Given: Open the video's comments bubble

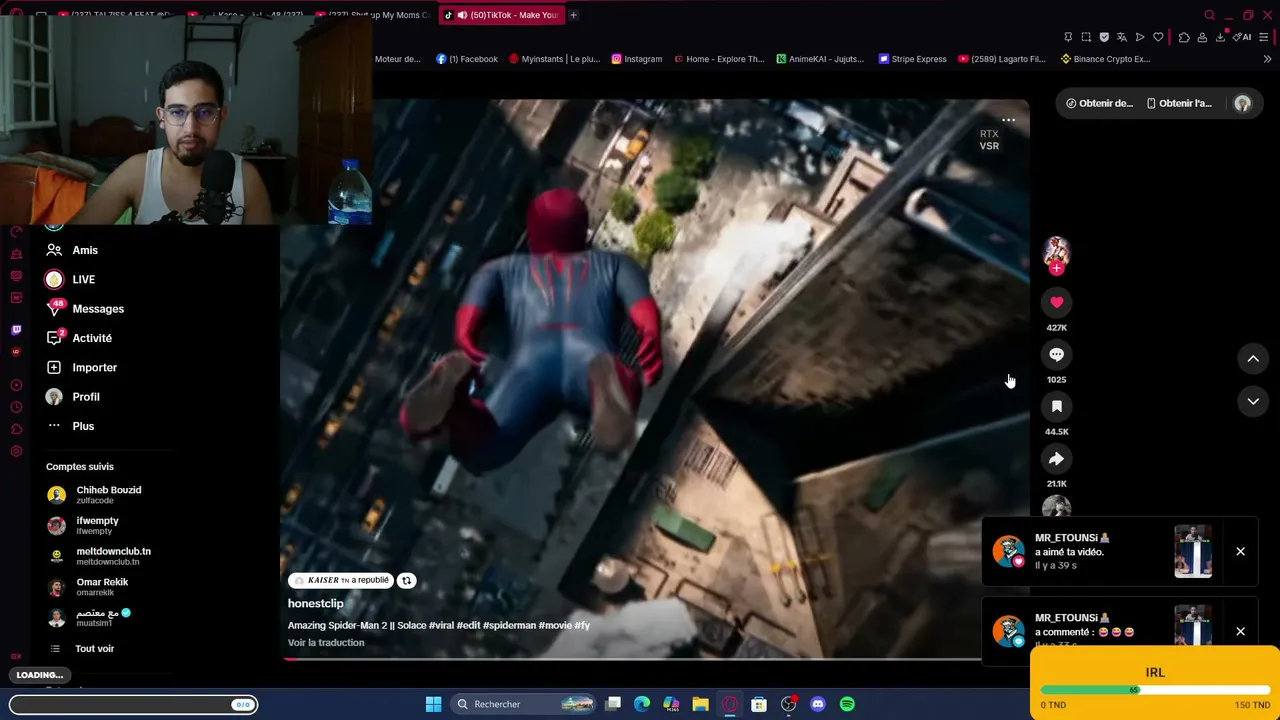Looking at the screenshot, I should coord(1056,354).
